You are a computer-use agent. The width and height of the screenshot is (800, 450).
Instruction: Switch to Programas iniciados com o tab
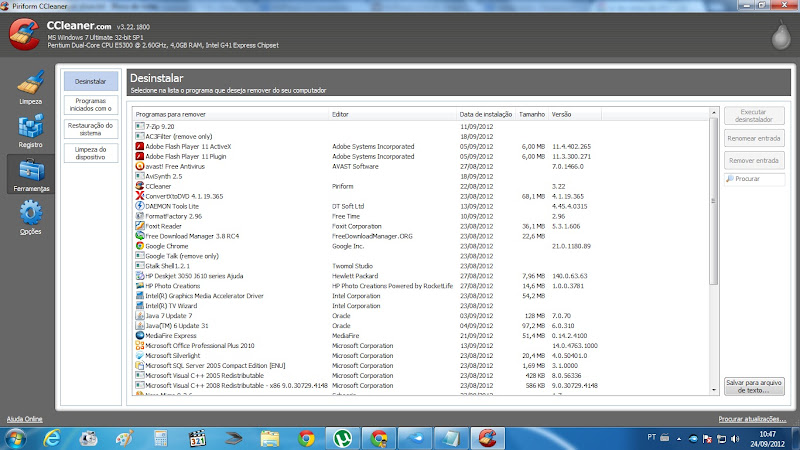[x=91, y=105]
